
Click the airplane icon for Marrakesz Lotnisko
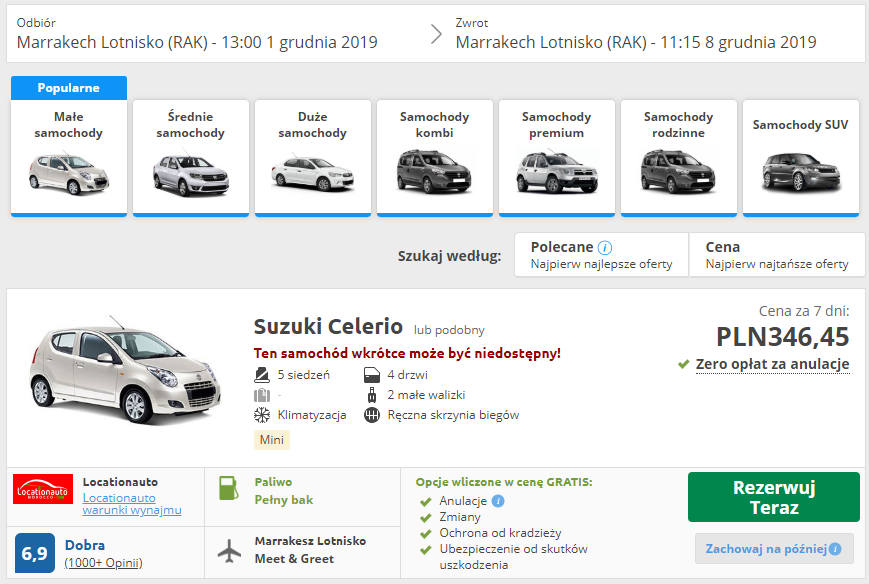click(229, 549)
